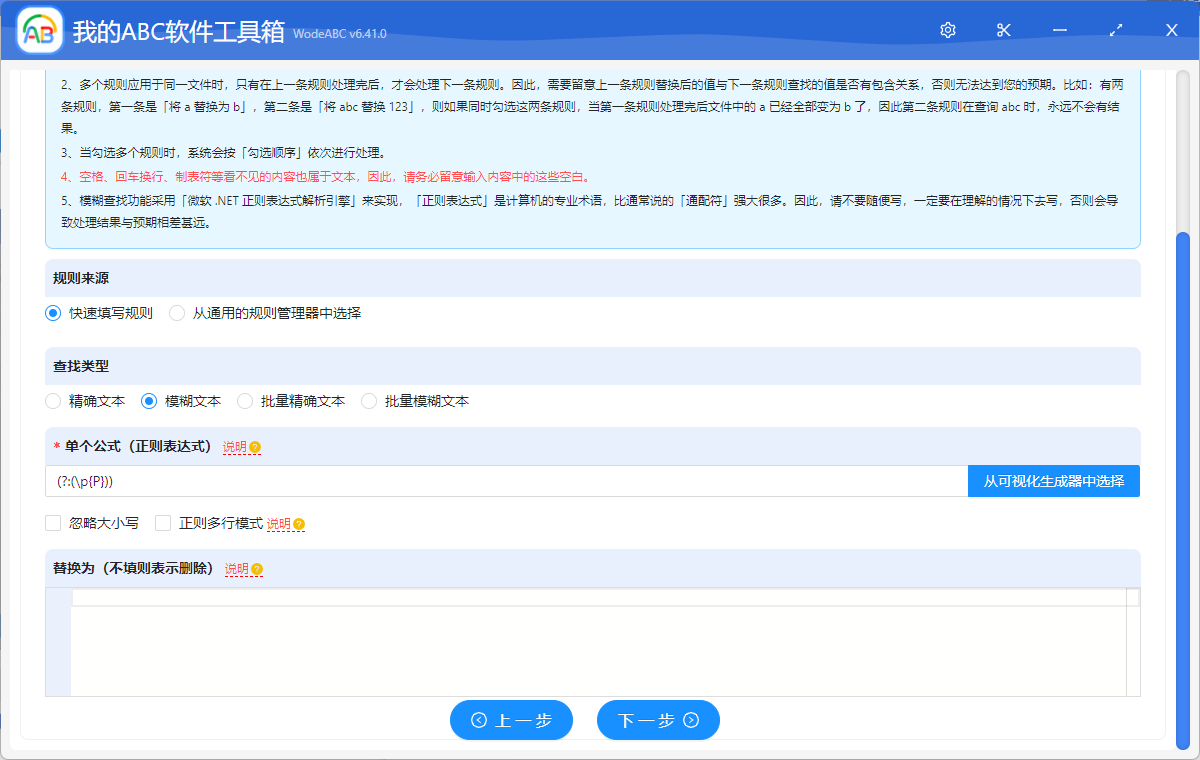Select the 精确文本 search type

52,401
